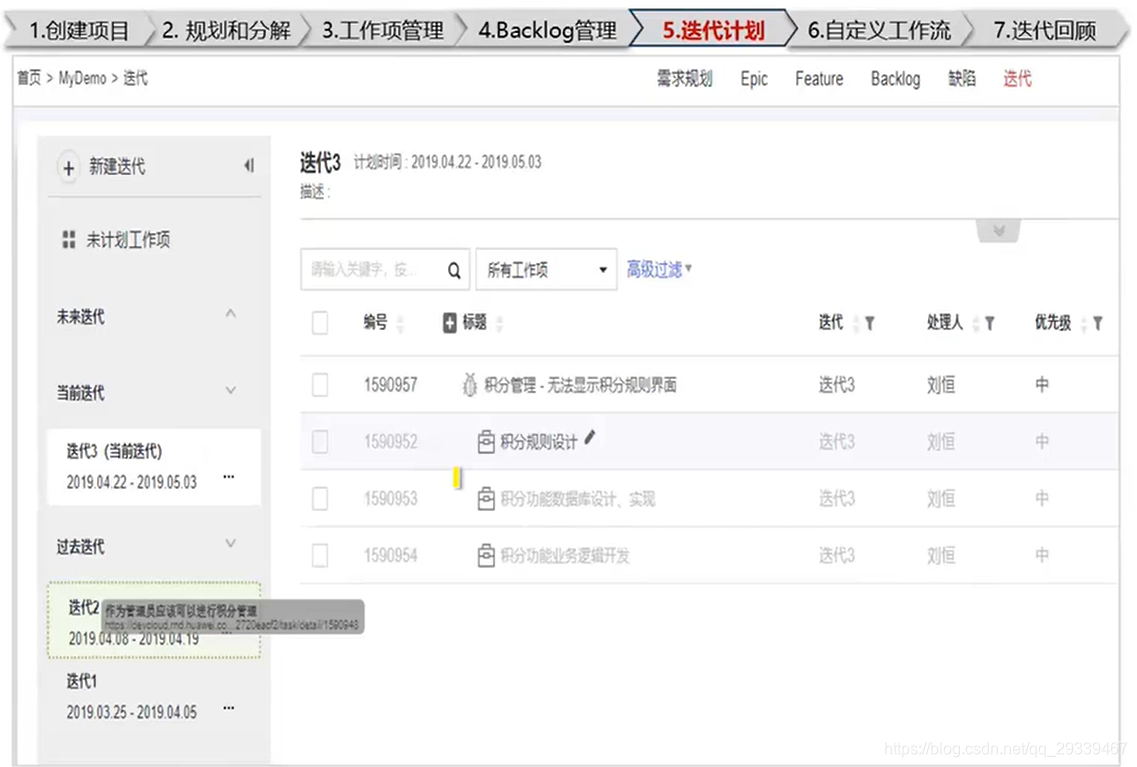
Task: Expand the 当前迭代 section chevron
Action: (231, 390)
